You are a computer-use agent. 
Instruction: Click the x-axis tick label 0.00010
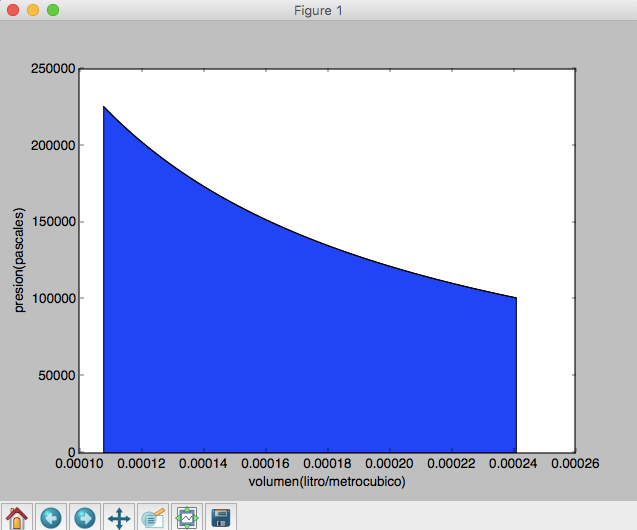tap(79, 463)
